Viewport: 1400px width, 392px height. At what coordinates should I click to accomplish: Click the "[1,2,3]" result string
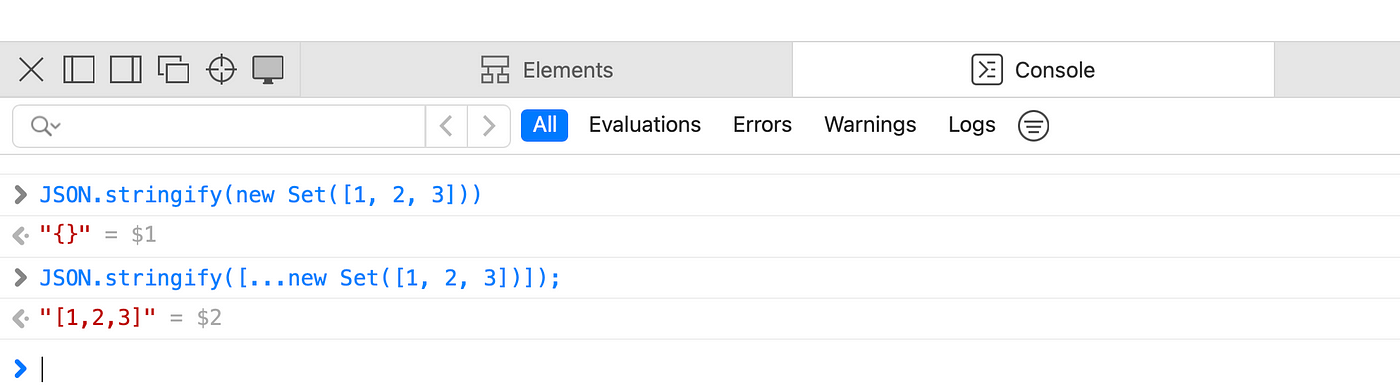tap(98, 318)
